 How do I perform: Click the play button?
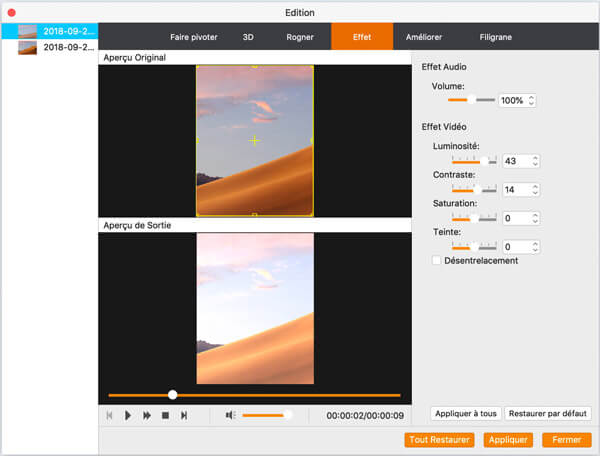pos(128,415)
